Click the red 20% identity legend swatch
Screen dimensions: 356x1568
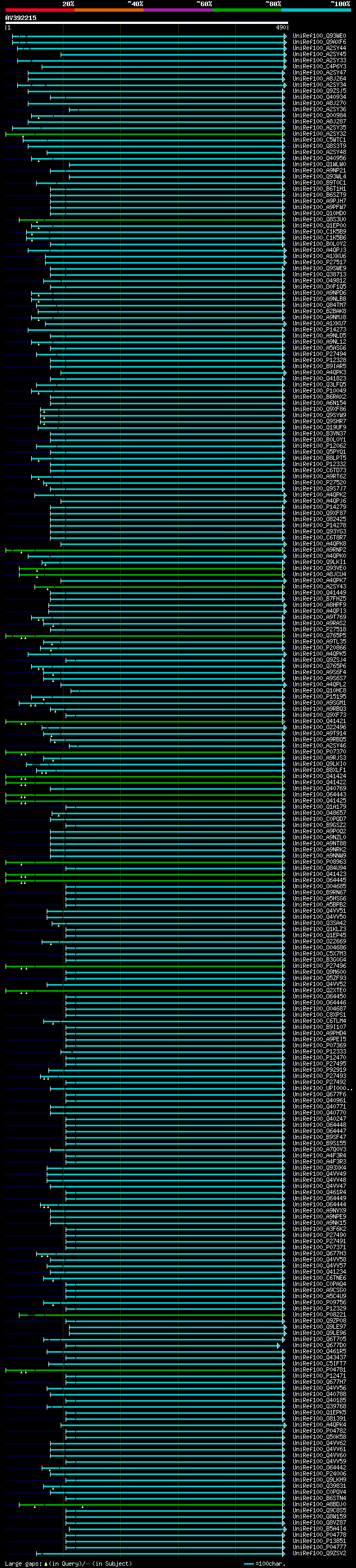[39, 11]
